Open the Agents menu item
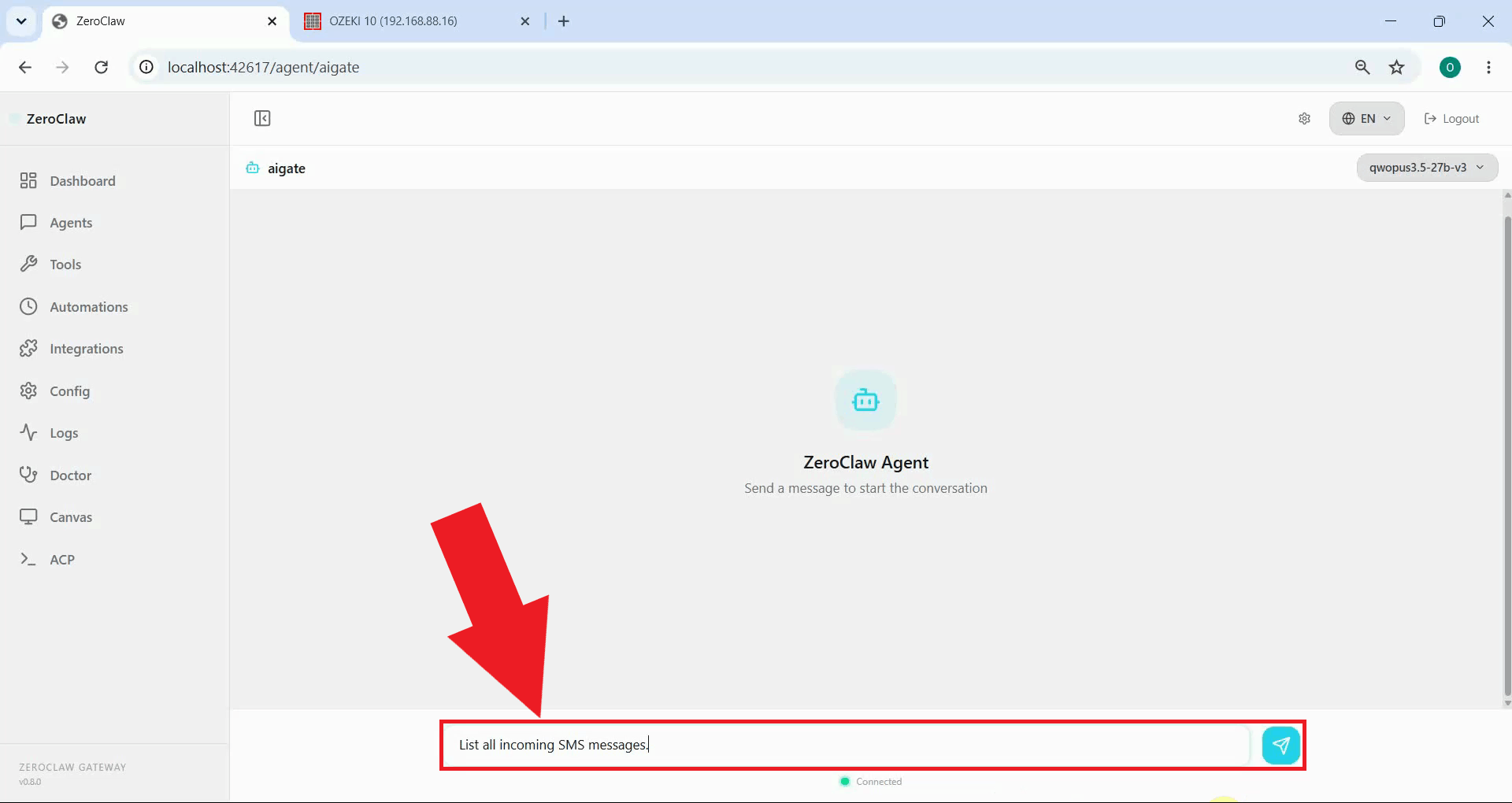 [71, 223]
